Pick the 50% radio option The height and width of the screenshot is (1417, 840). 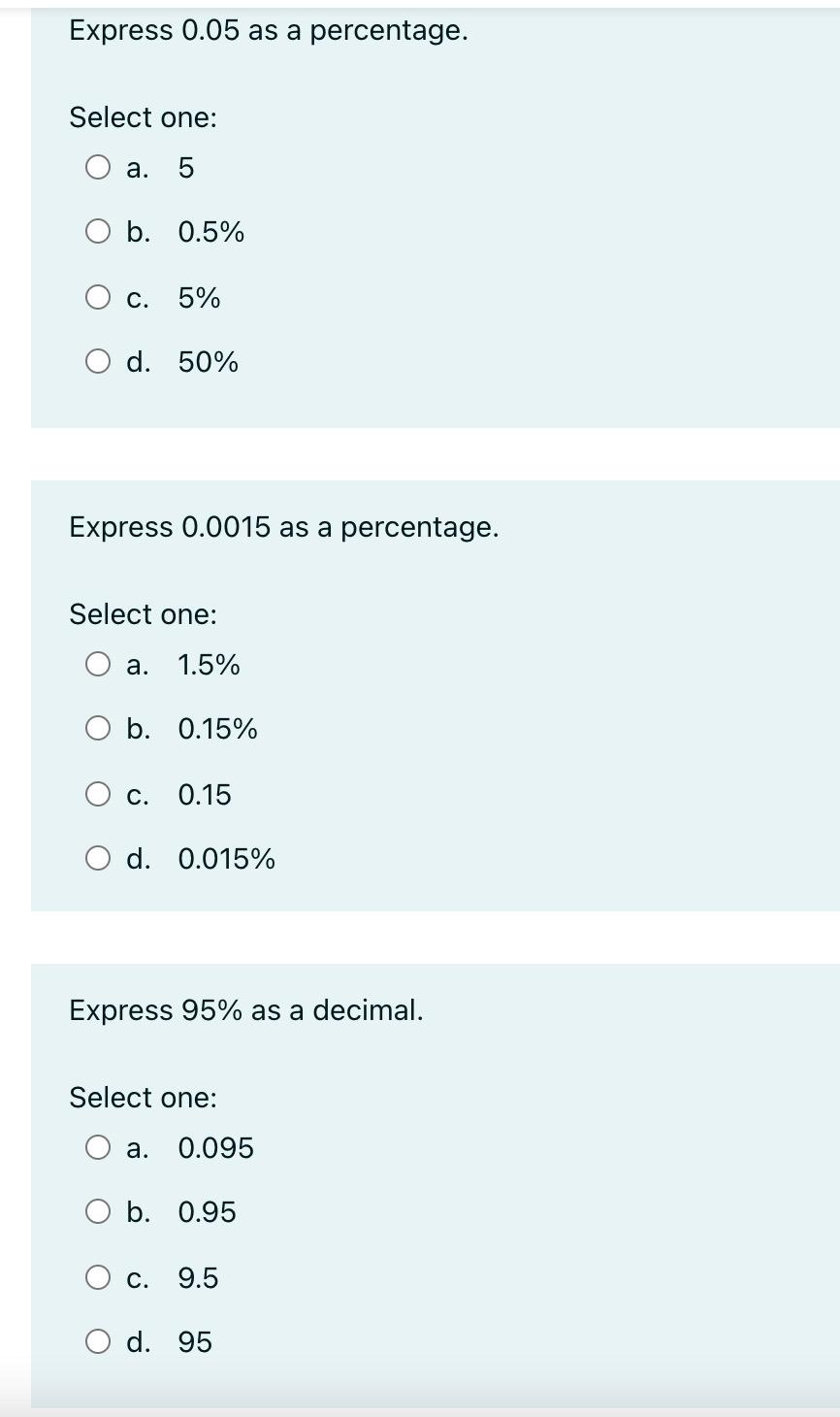[x=98, y=362]
